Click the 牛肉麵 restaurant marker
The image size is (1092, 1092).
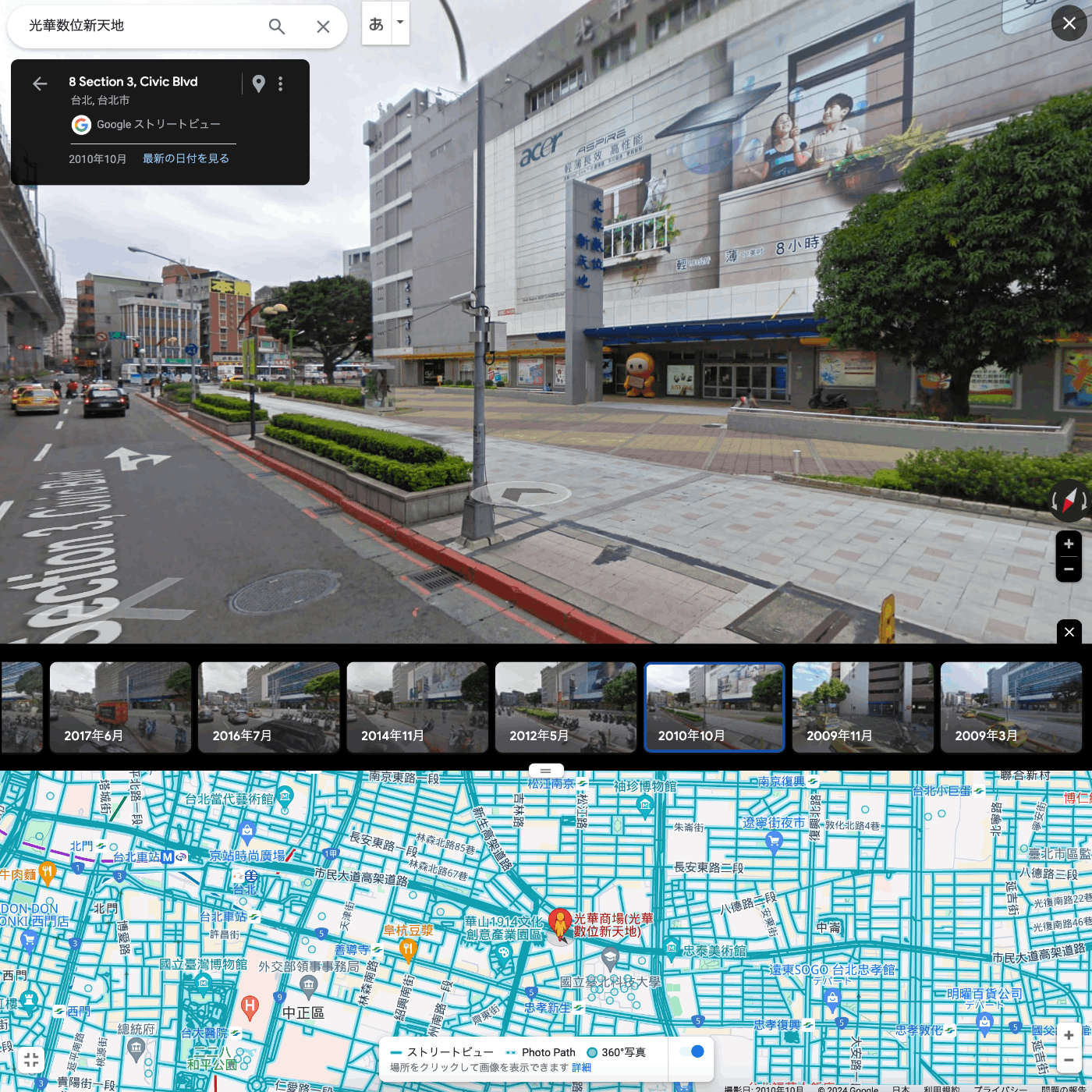(48, 874)
